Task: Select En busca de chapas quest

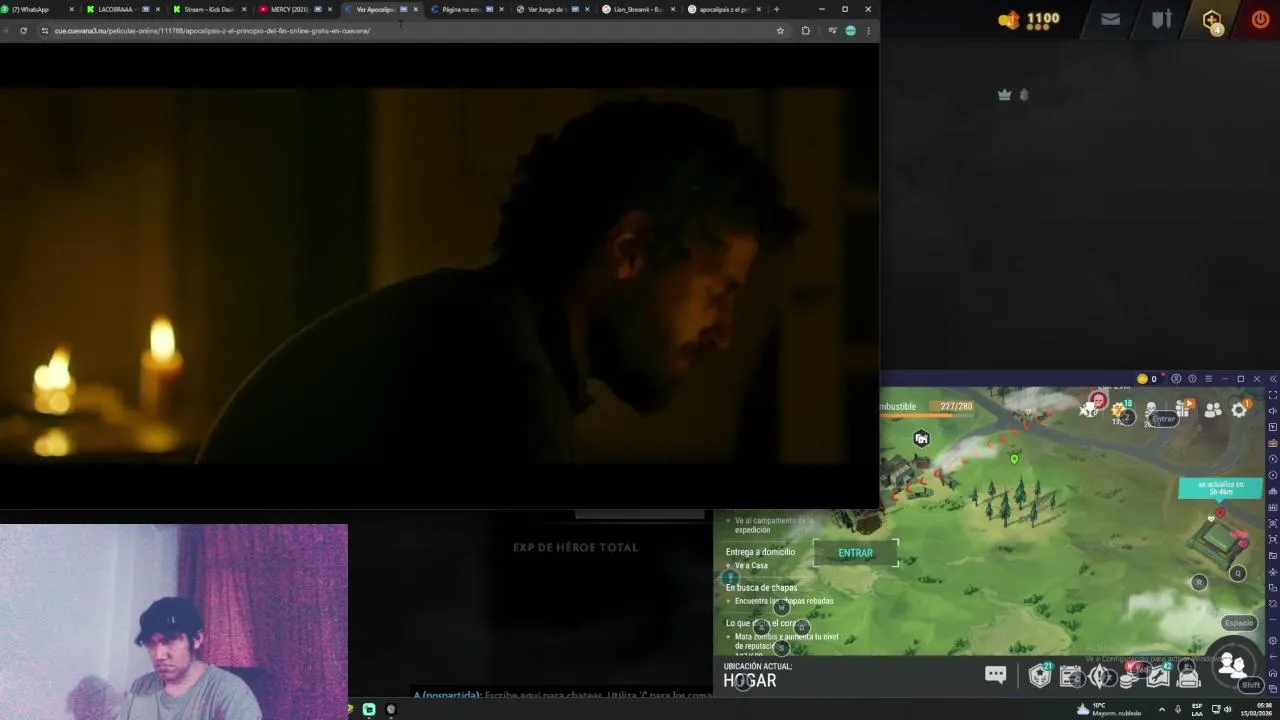Action: tap(762, 588)
